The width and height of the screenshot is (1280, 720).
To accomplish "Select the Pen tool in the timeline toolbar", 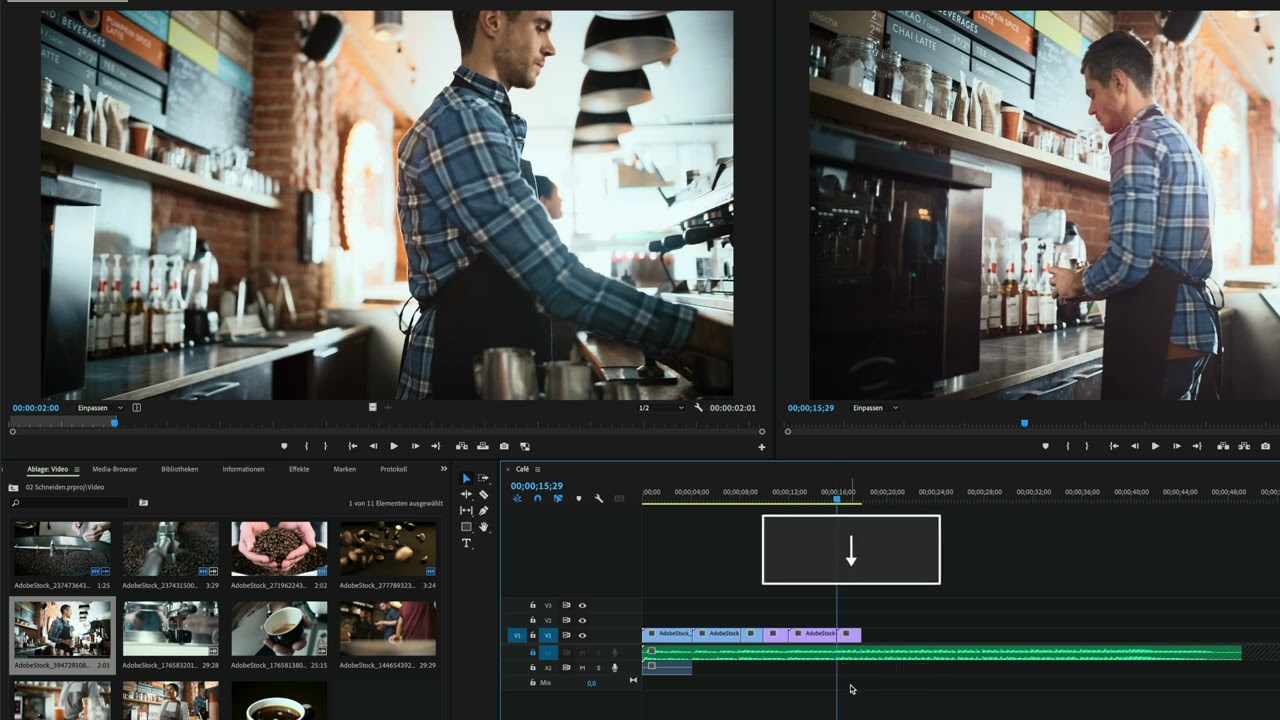I will point(483,510).
